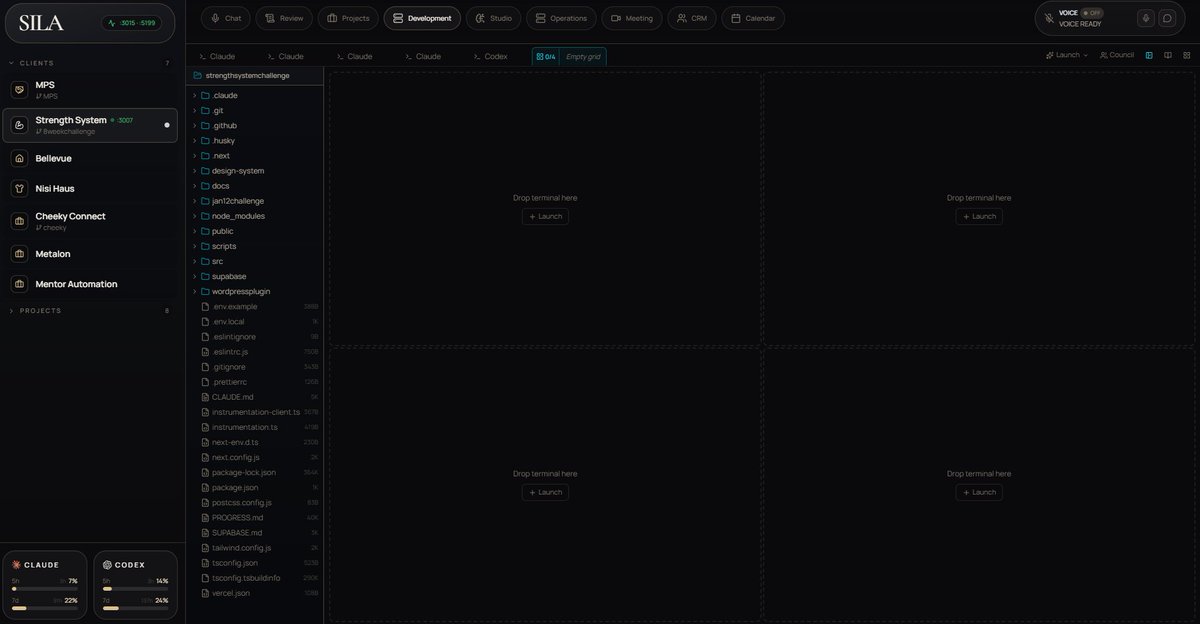Click the microphone button in the voice panel
This screenshot has width=1200, height=624.
pyautogui.click(x=1146, y=18)
